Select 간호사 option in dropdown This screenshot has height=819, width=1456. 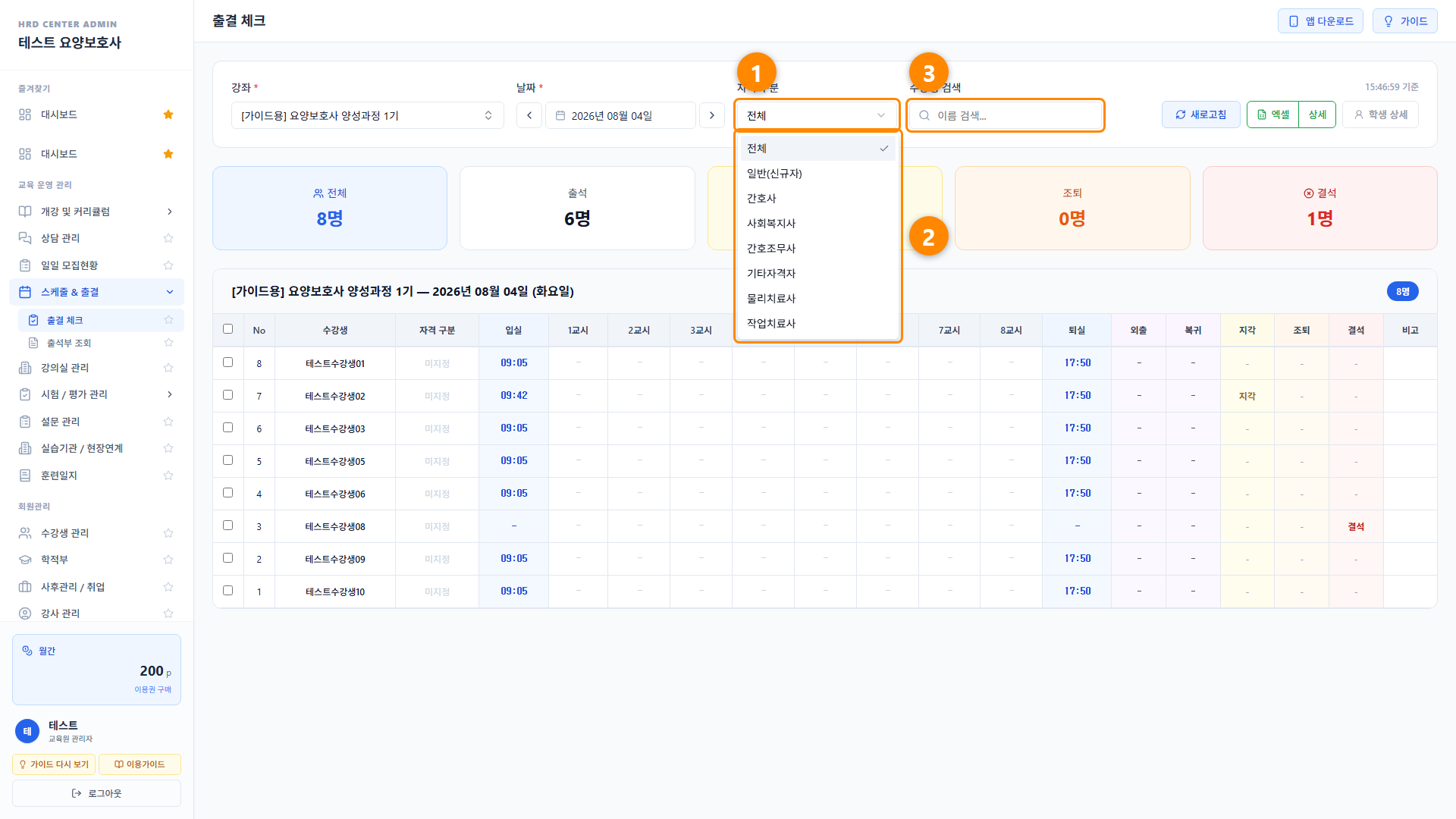pyautogui.click(x=817, y=199)
